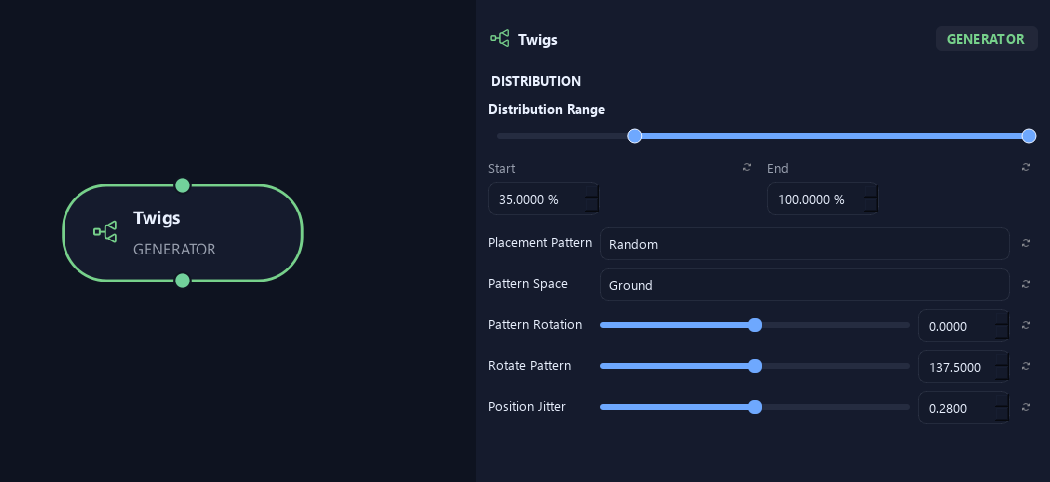Click the GENERATOR badge in the panel header
Viewport: 1050px width, 482px height.
point(986,39)
